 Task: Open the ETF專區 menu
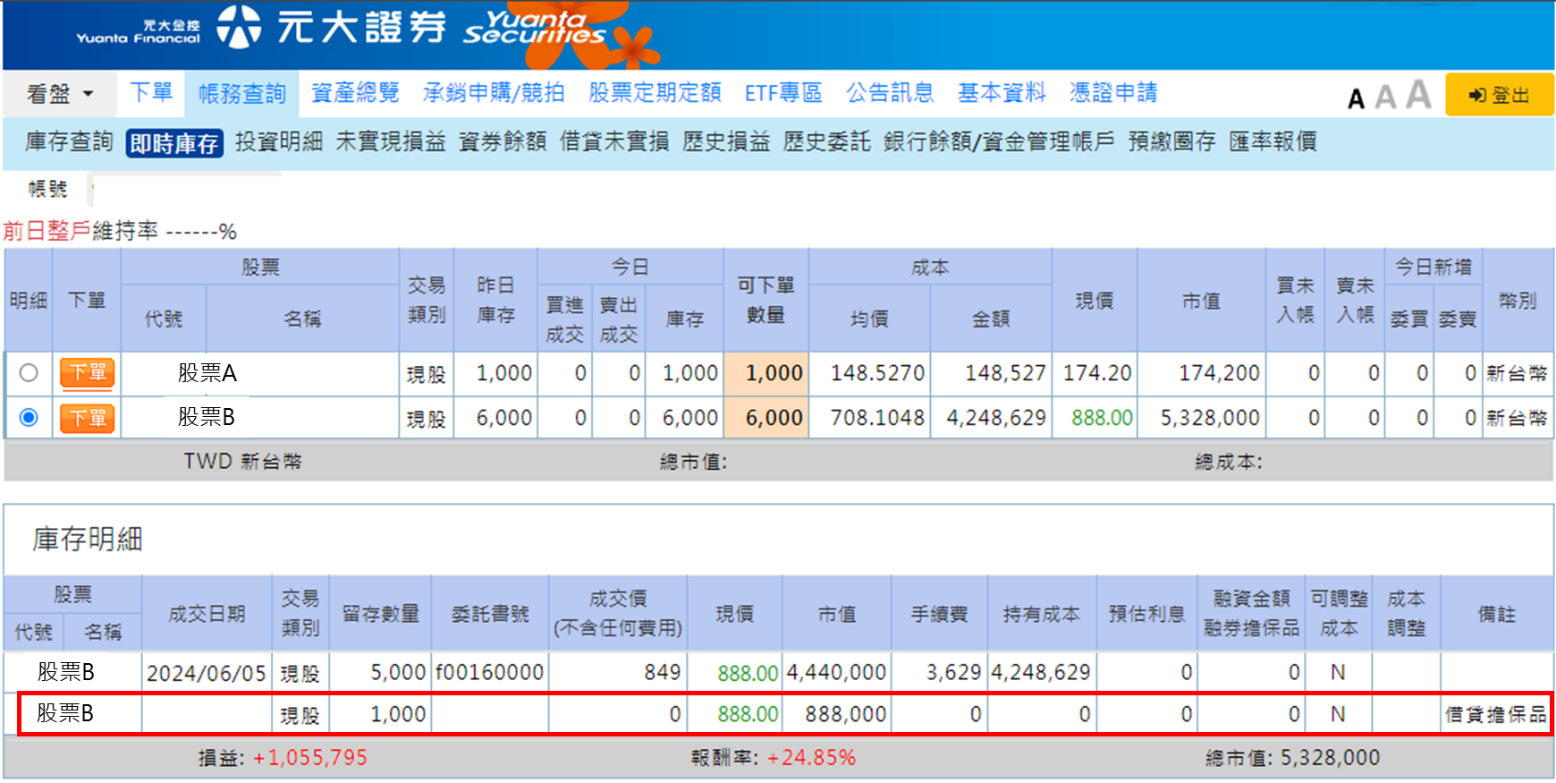click(x=783, y=93)
